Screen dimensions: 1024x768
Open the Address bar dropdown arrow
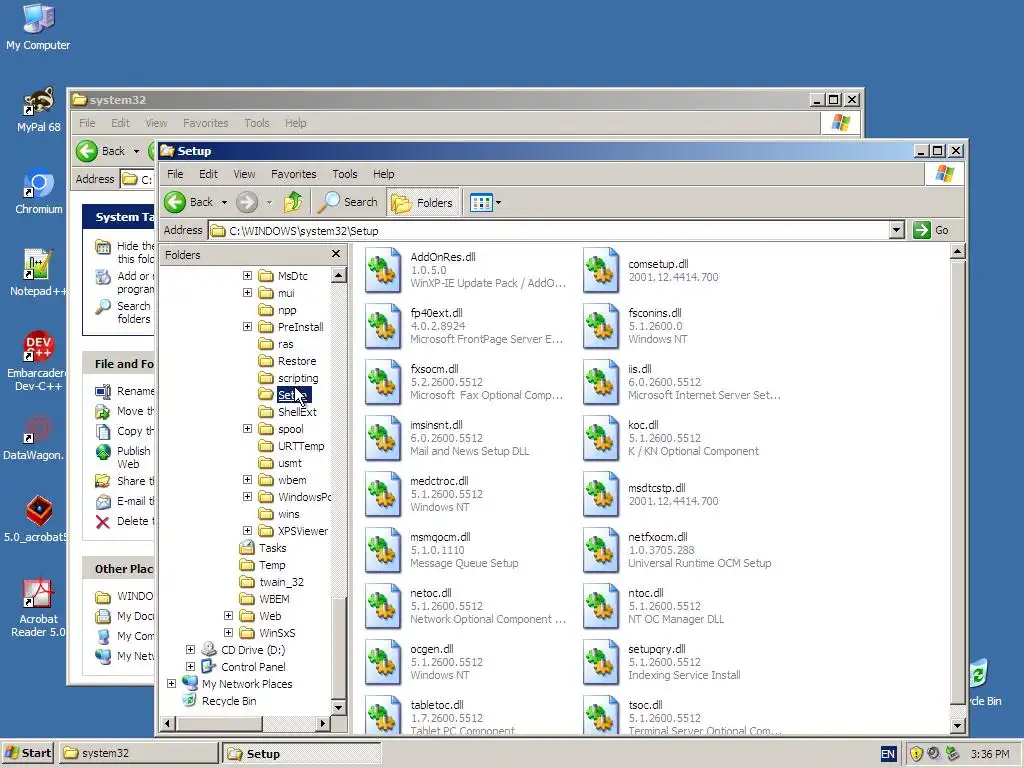pos(897,230)
